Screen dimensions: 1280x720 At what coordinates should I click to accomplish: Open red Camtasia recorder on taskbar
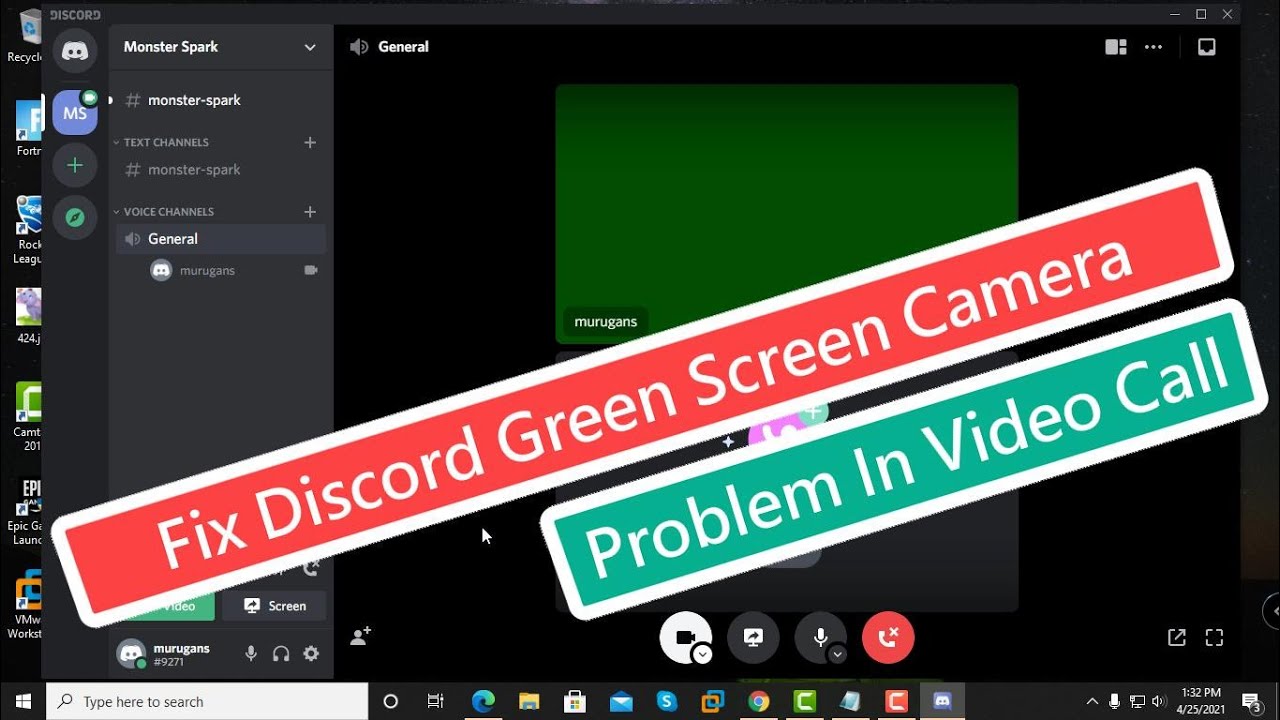(x=897, y=701)
